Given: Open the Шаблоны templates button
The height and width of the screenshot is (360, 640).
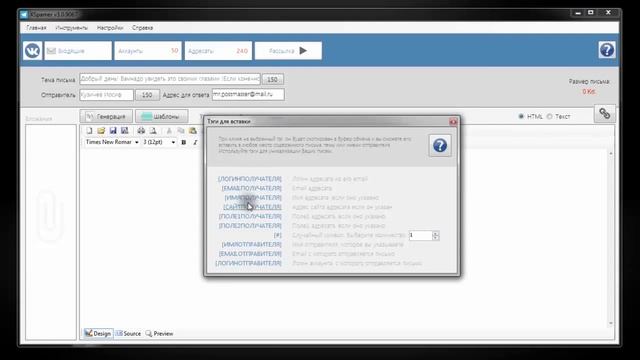Looking at the screenshot, I should click(x=162, y=116).
